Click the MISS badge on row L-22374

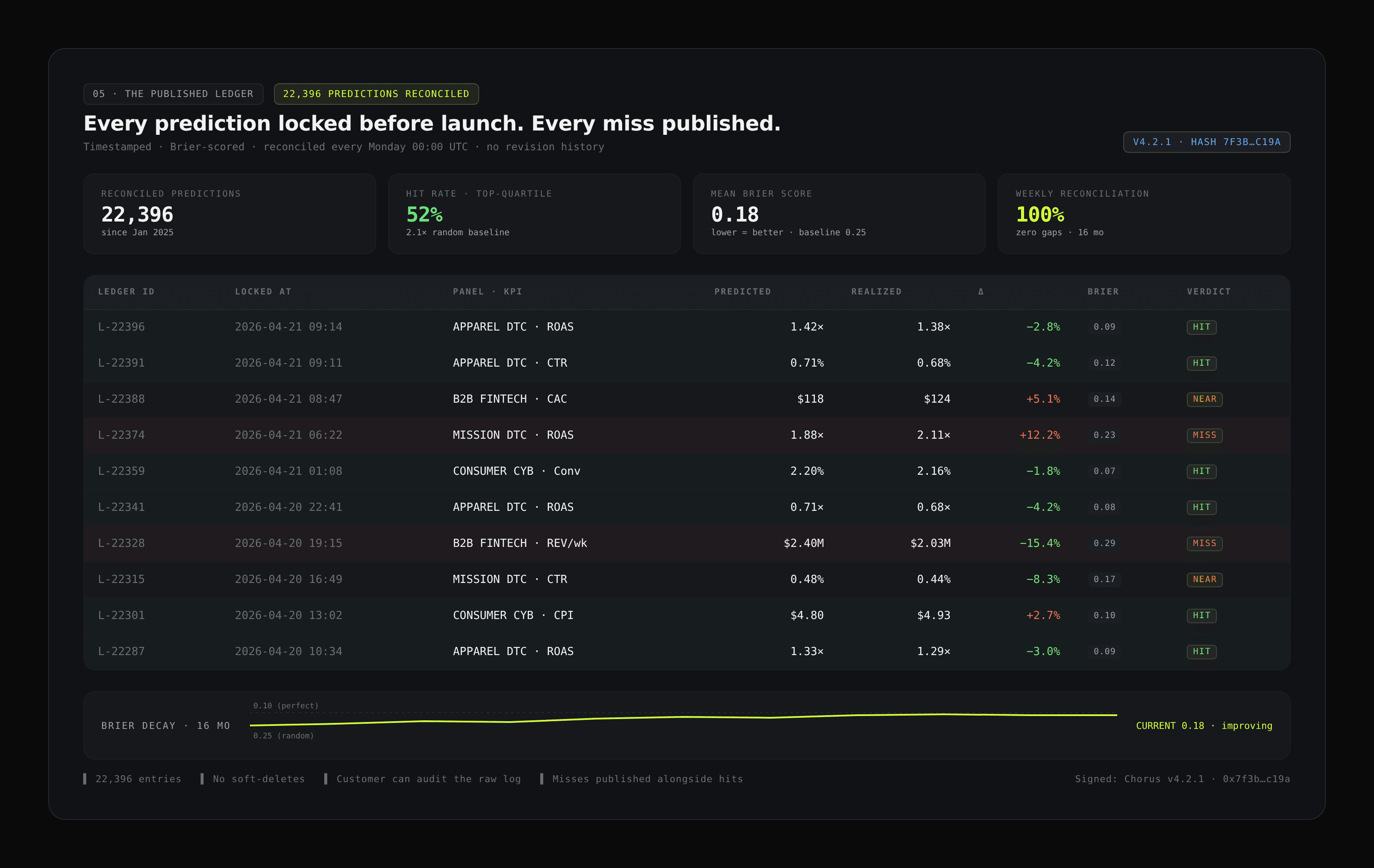coord(1204,435)
